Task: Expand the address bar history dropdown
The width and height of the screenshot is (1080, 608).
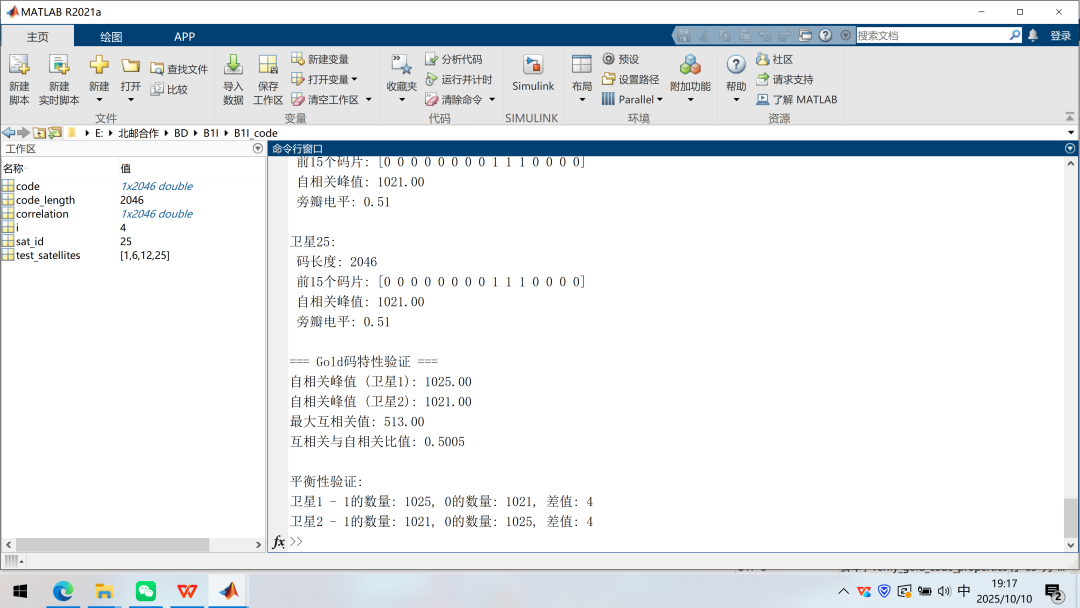Action: pos(1071,133)
